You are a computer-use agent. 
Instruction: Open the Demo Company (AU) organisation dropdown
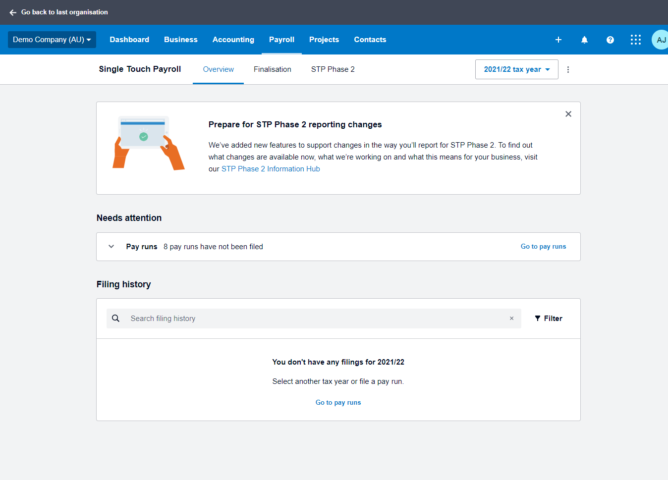(x=52, y=40)
